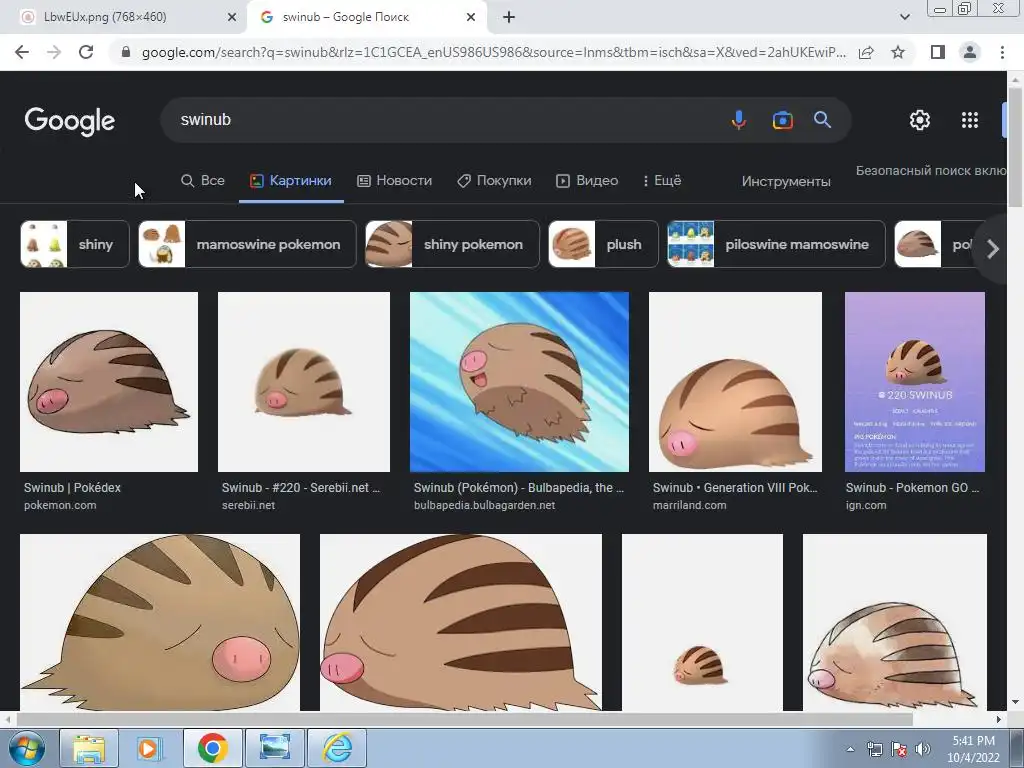Open the Chrome three-dot menu
Screen dimensions: 1024x768
click(x=1002, y=52)
